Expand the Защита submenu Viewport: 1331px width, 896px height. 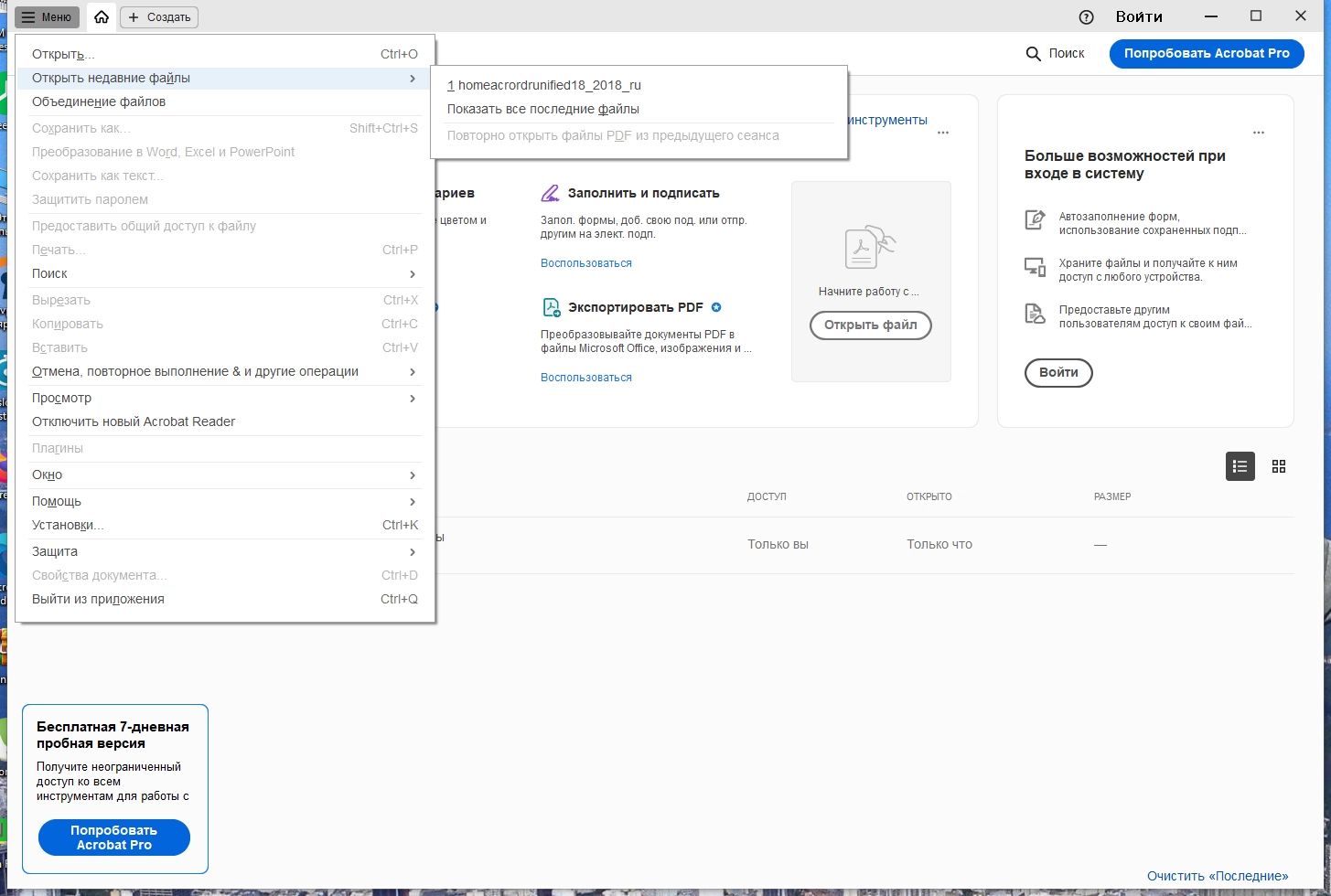225,551
